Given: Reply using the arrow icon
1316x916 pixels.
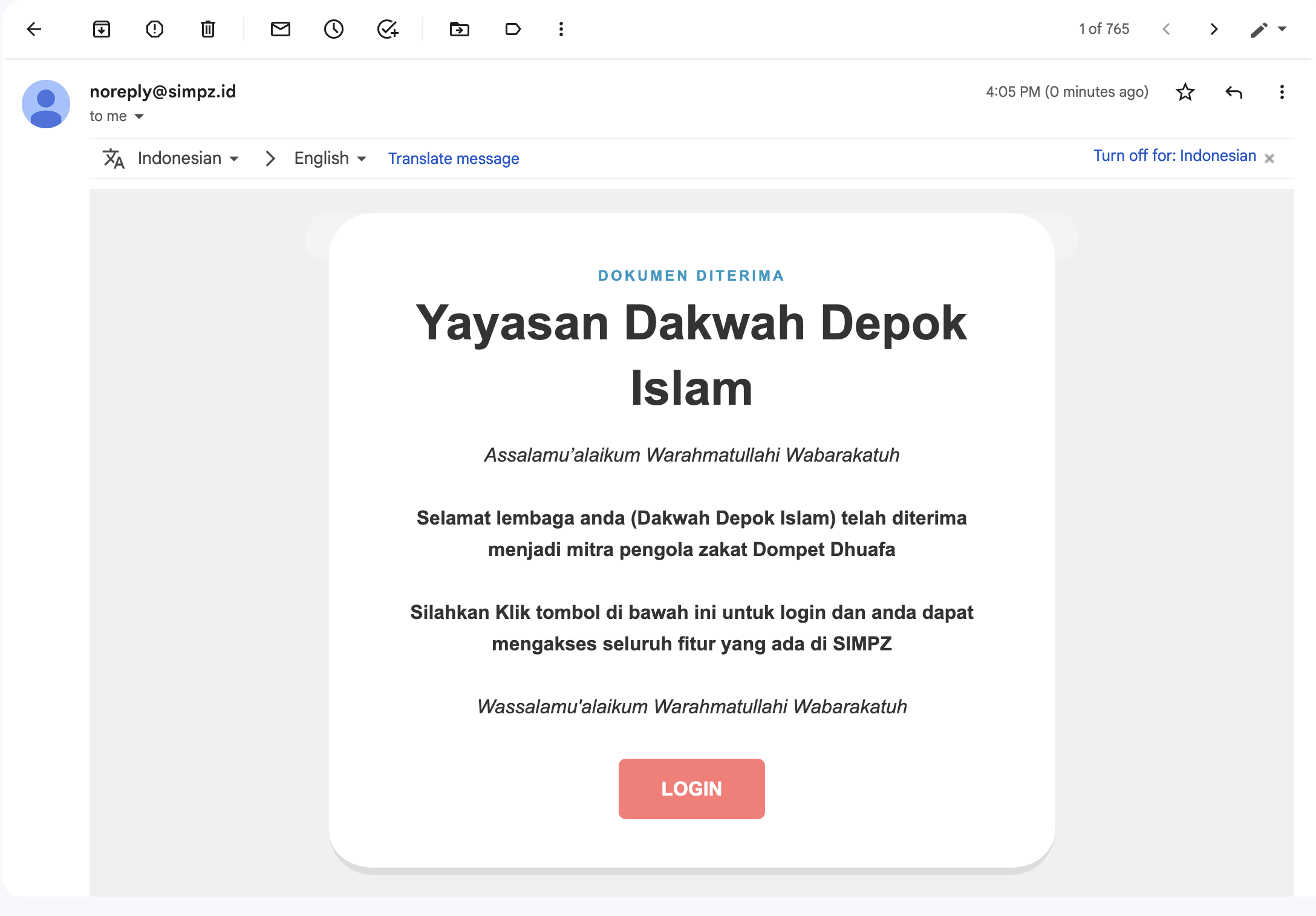Looking at the screenshot, I should 1234,92.
